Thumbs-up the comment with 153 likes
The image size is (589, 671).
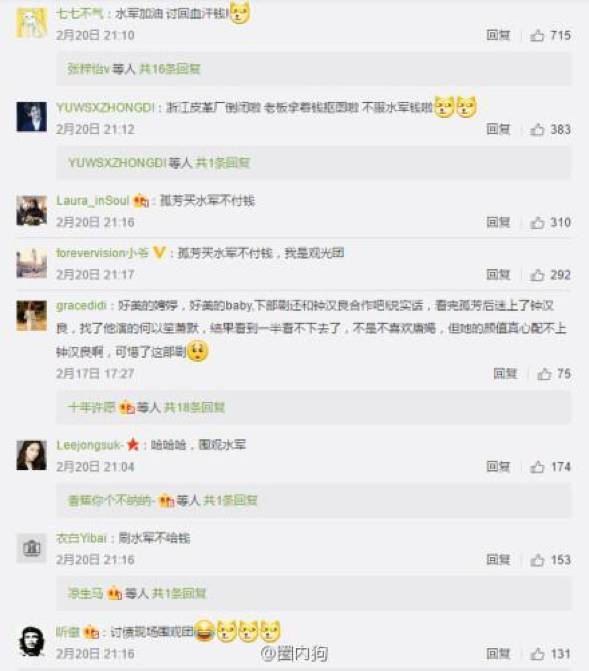537,560
